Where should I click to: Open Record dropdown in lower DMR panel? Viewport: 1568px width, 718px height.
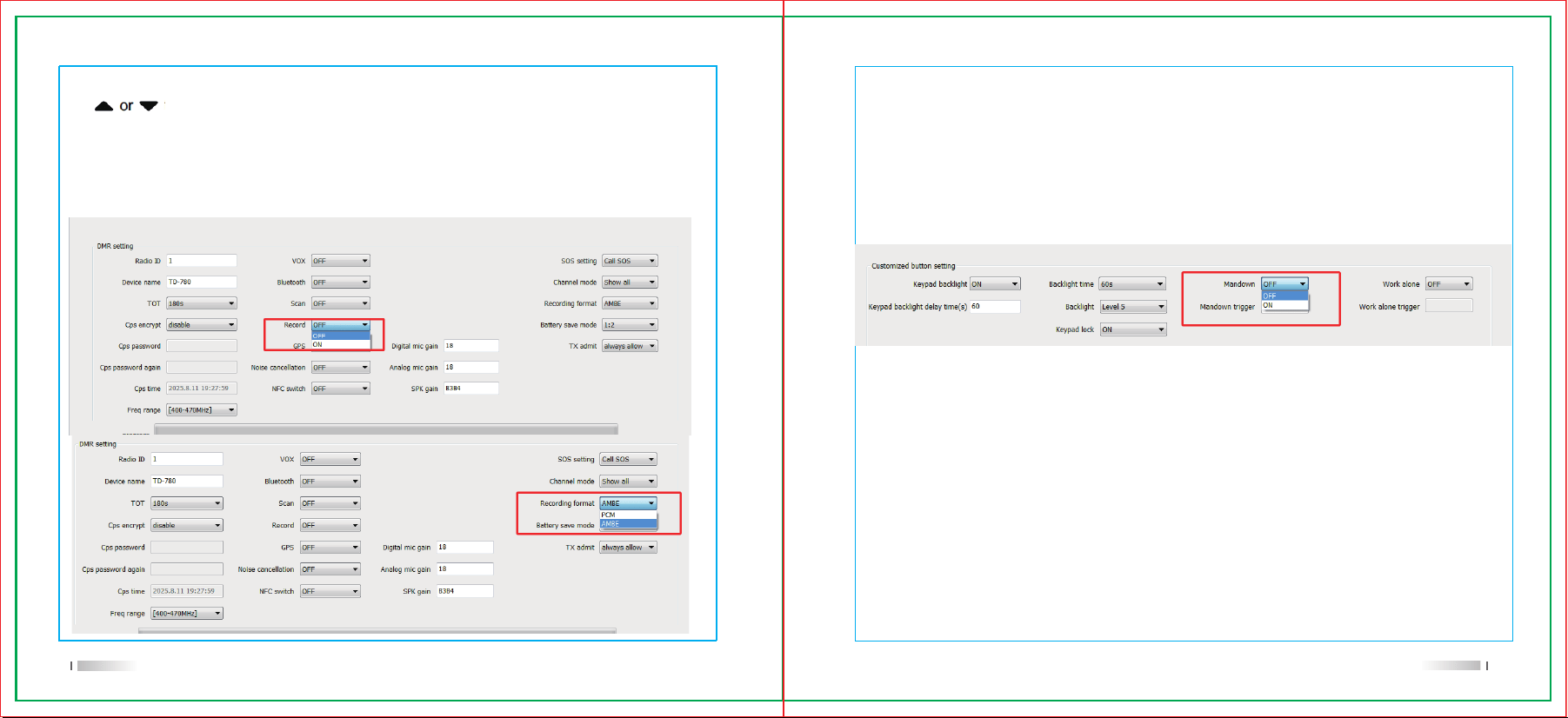point(330,525)
